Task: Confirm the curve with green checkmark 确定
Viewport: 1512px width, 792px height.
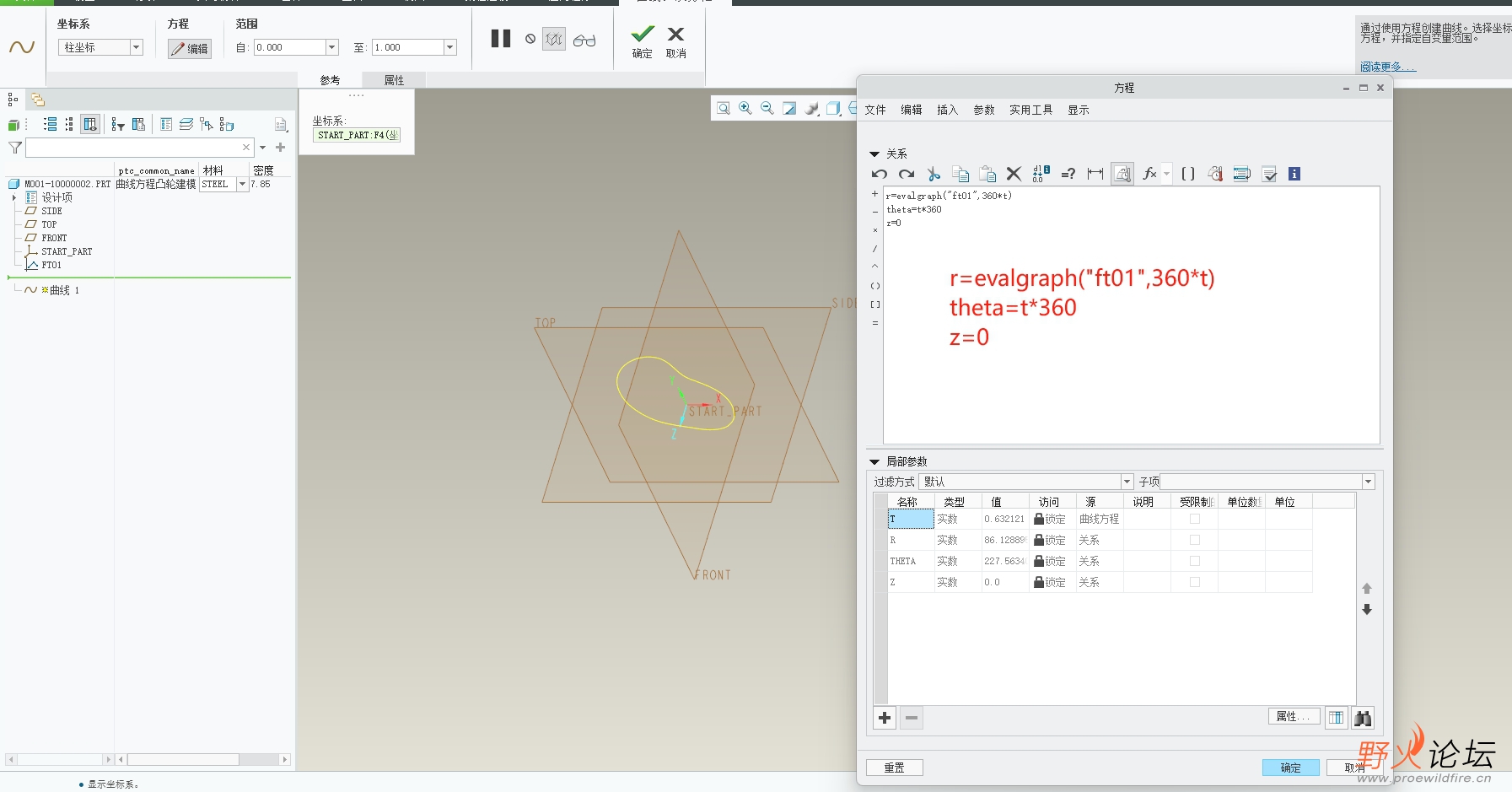Action: point(643,41)
